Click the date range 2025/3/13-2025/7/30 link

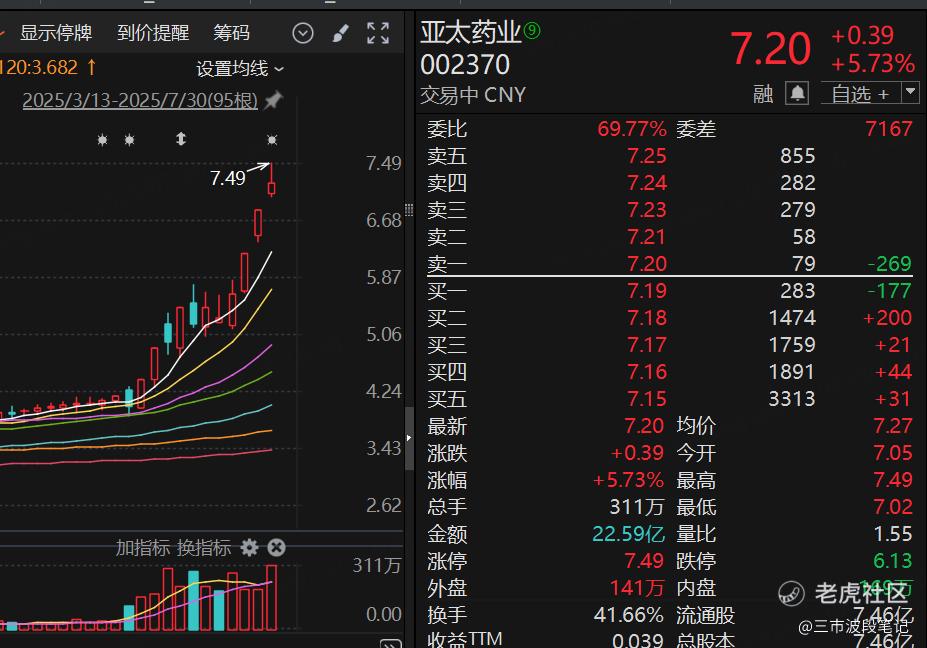coord(140,101)
